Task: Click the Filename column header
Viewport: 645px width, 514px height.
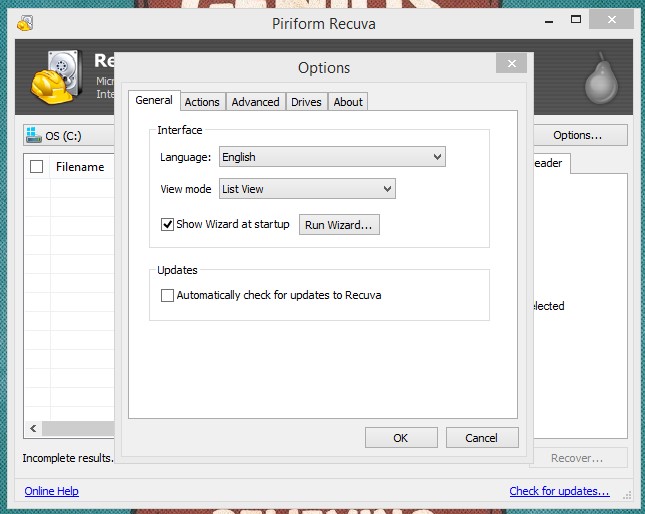Action: pyautogui.click(x=81, y=167)
